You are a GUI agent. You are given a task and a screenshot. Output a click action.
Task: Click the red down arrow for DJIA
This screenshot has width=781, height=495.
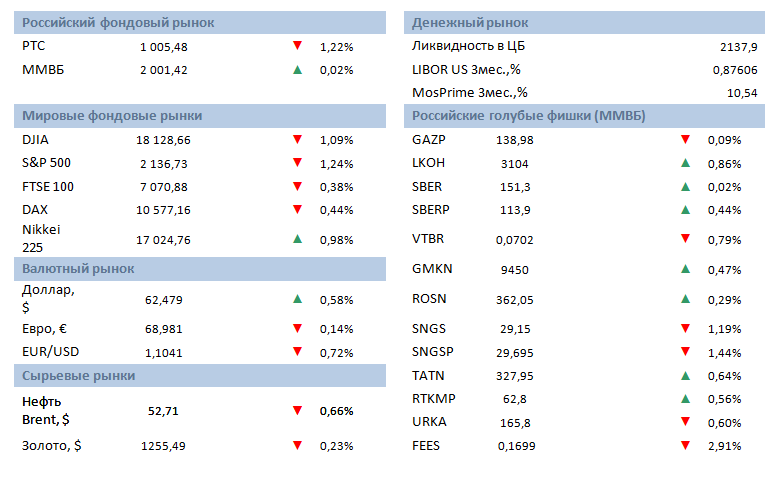click(297, 139)
